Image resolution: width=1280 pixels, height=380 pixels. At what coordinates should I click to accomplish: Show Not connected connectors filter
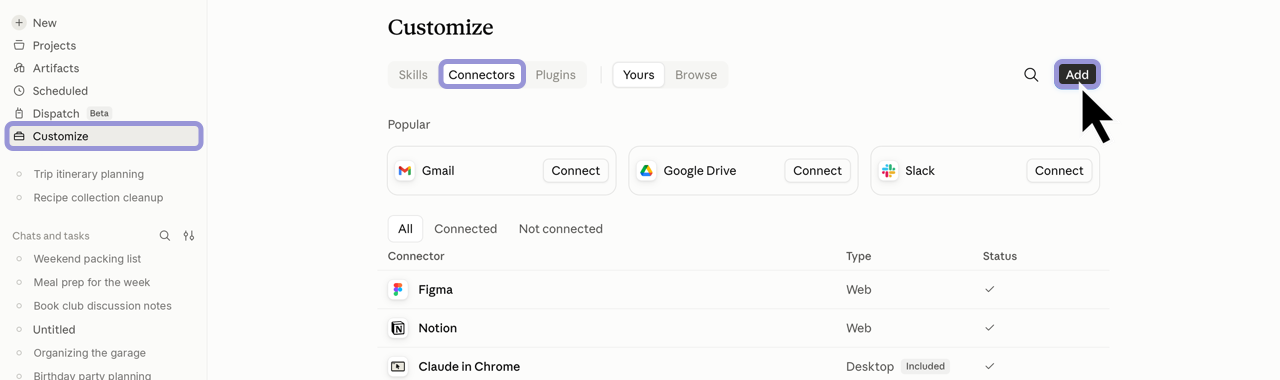561,229
